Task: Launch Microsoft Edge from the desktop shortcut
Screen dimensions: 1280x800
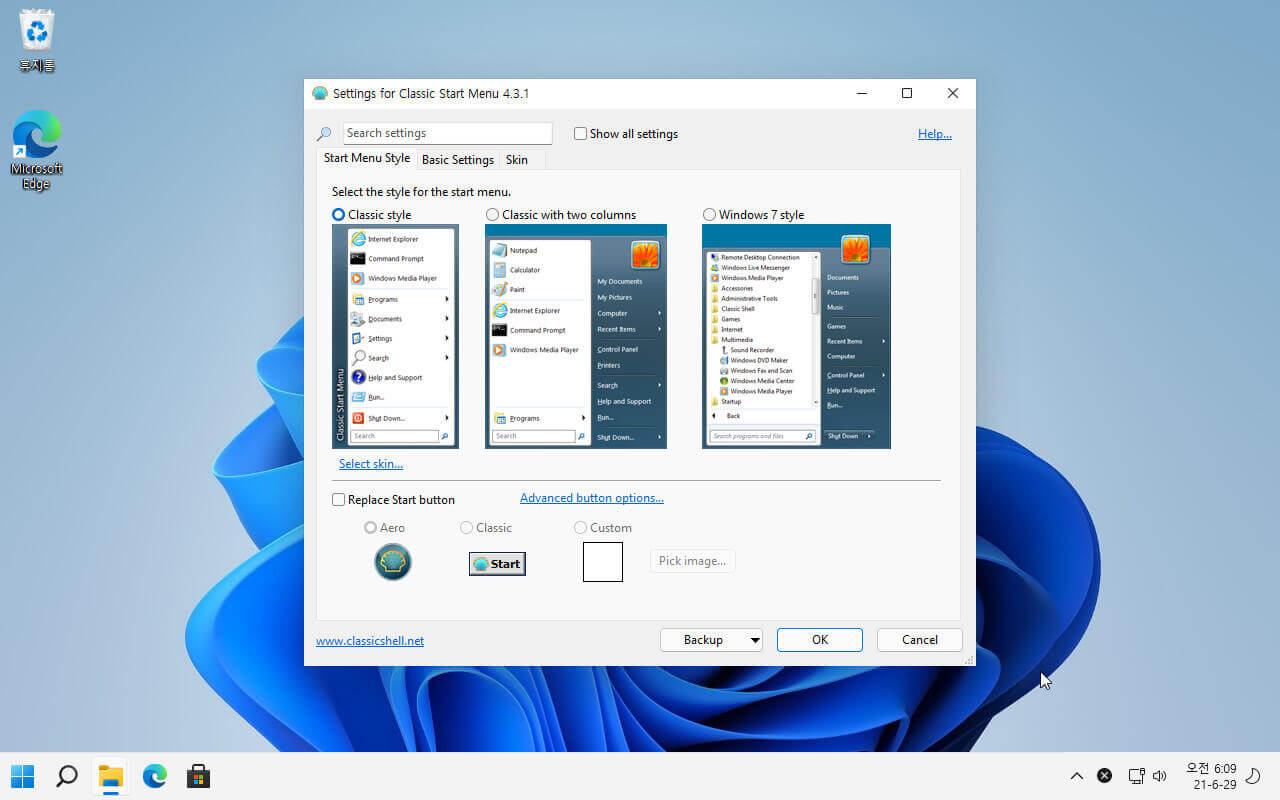Action: click(x=37, y=150)
